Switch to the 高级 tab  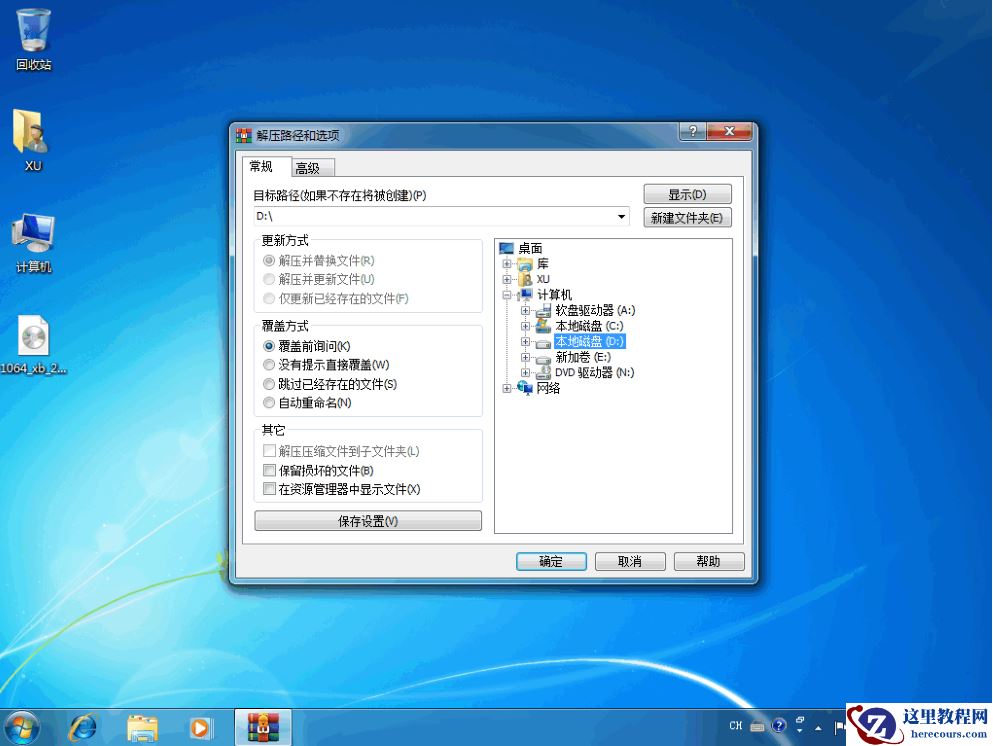pyautogui.click(x=311, y=167)
